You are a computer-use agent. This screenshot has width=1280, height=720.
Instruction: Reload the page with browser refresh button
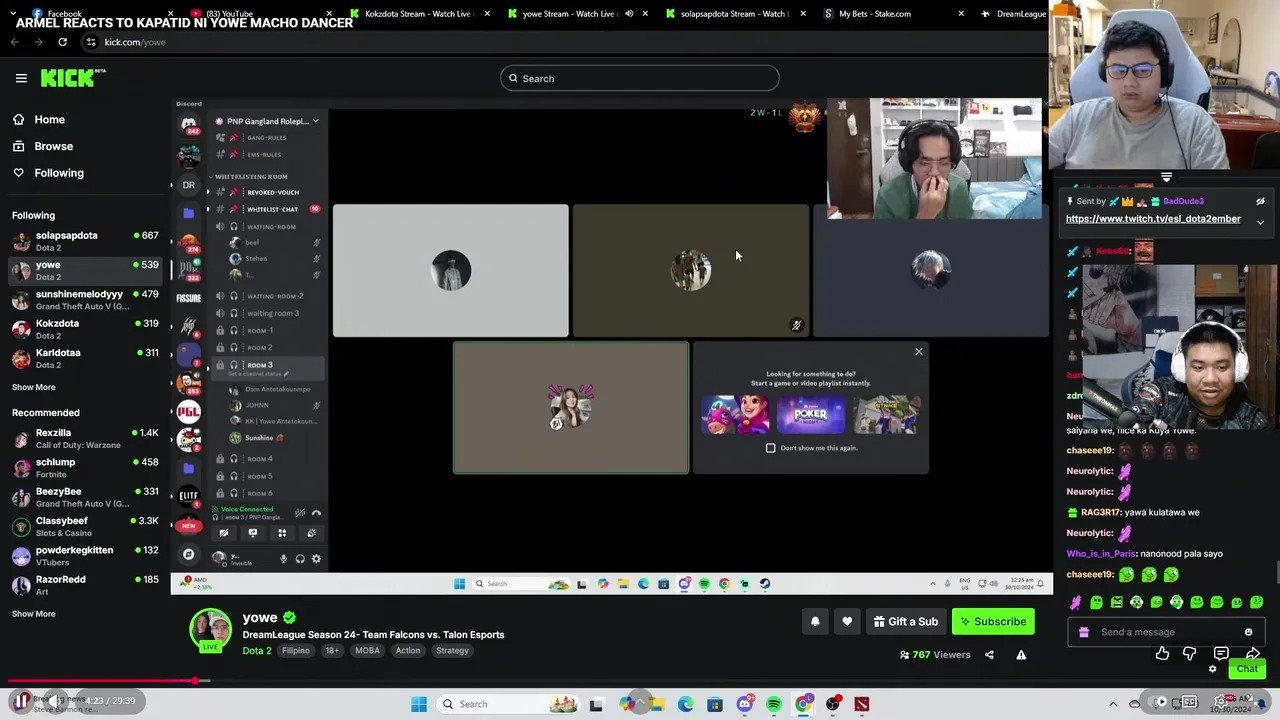(x=62, y=42)
